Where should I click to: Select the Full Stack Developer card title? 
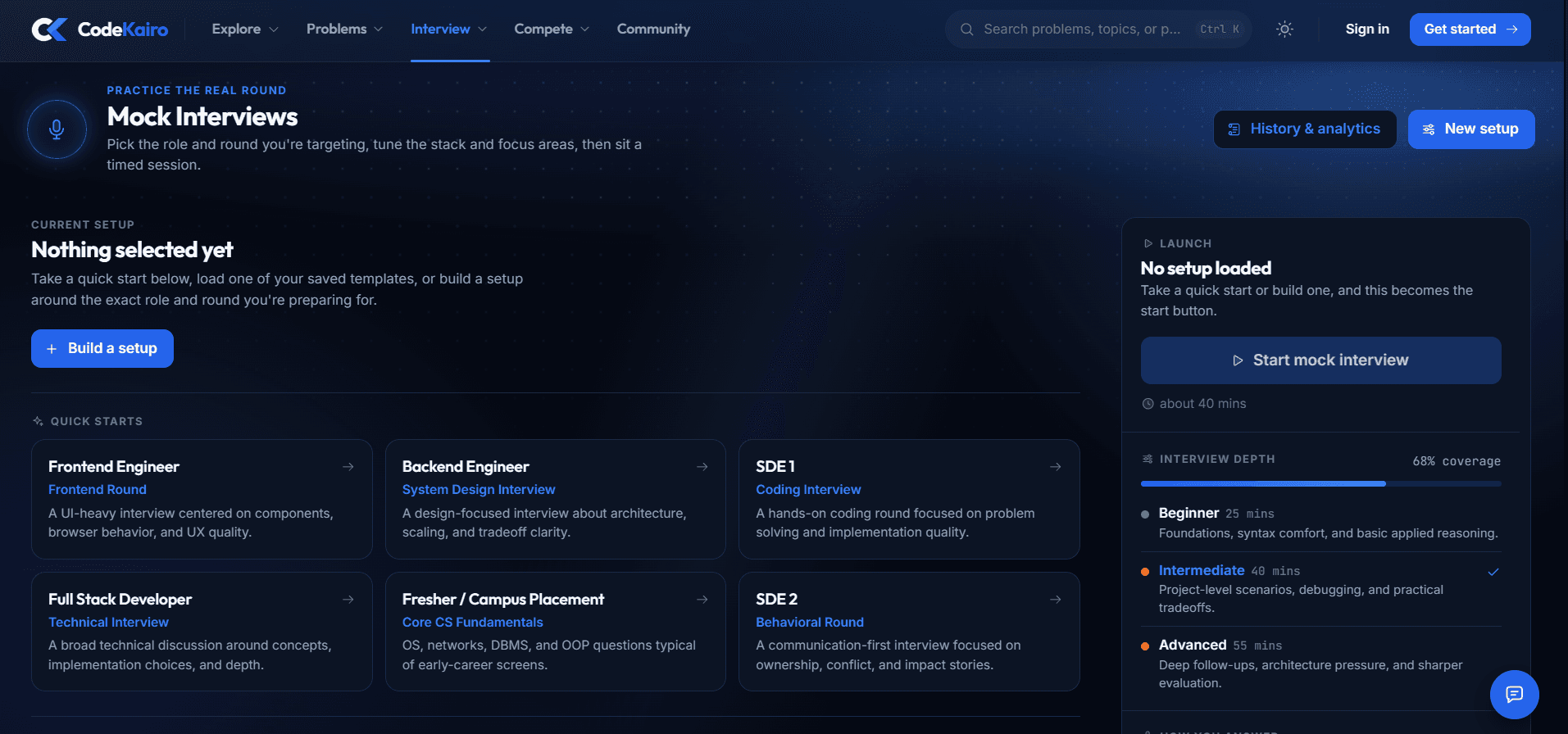click(120, 600)
